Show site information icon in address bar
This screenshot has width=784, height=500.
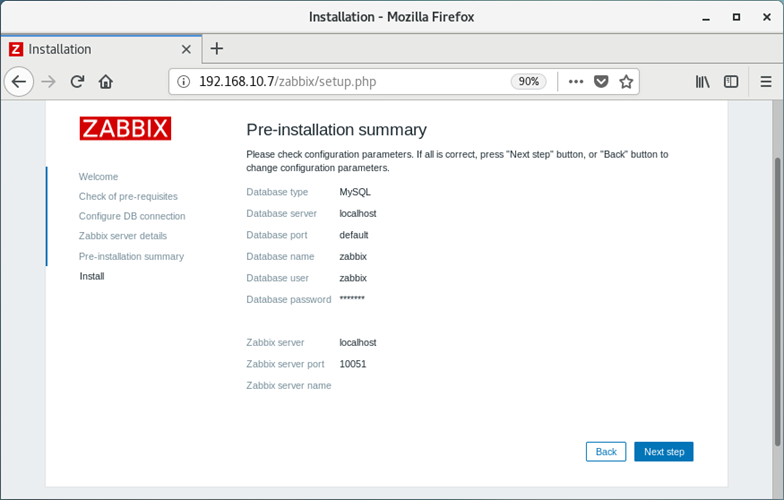point(184,82)
